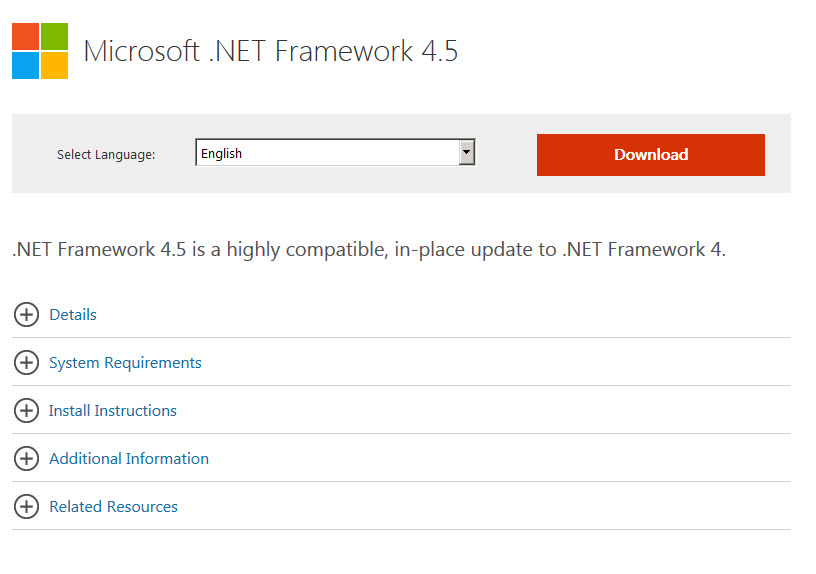Open the language dropdown arrow
The width and height of the screenshot is (816, 574).
(467, 152)
